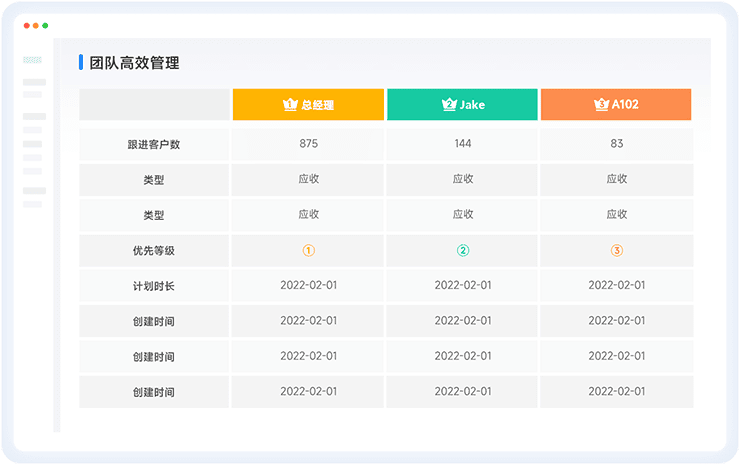The width and height of the screenshot is (740, 465).
Task: Switch to the Jake column header
Action: [463, 105]
